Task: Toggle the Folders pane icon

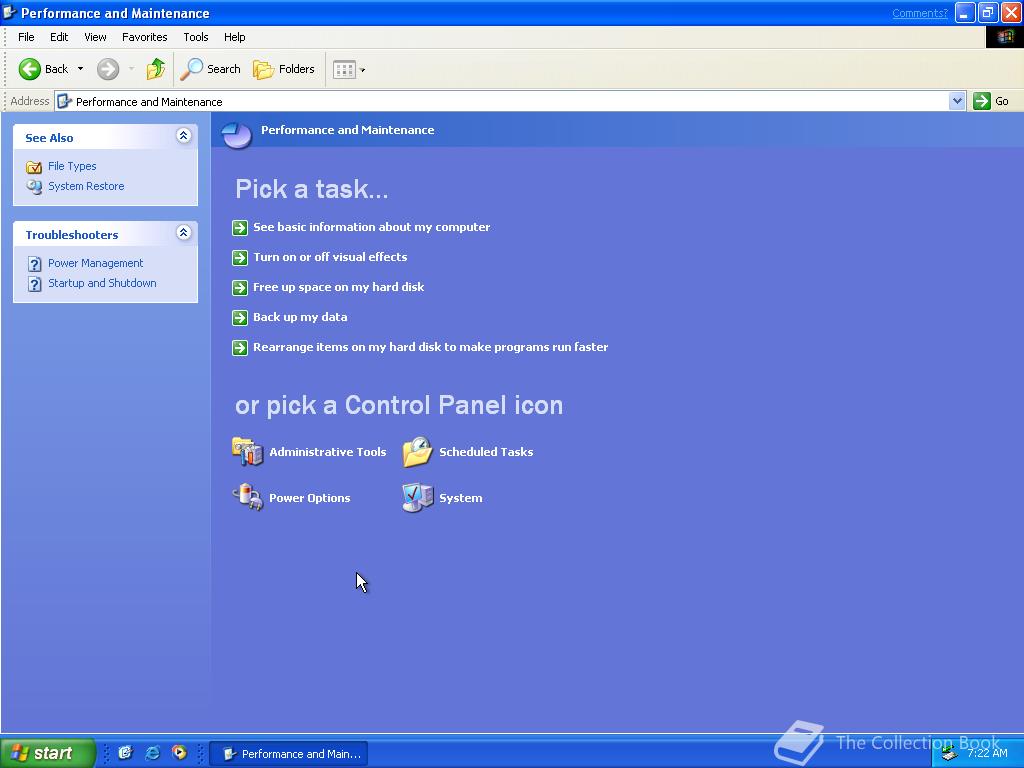Action: (x=263, y=69)
